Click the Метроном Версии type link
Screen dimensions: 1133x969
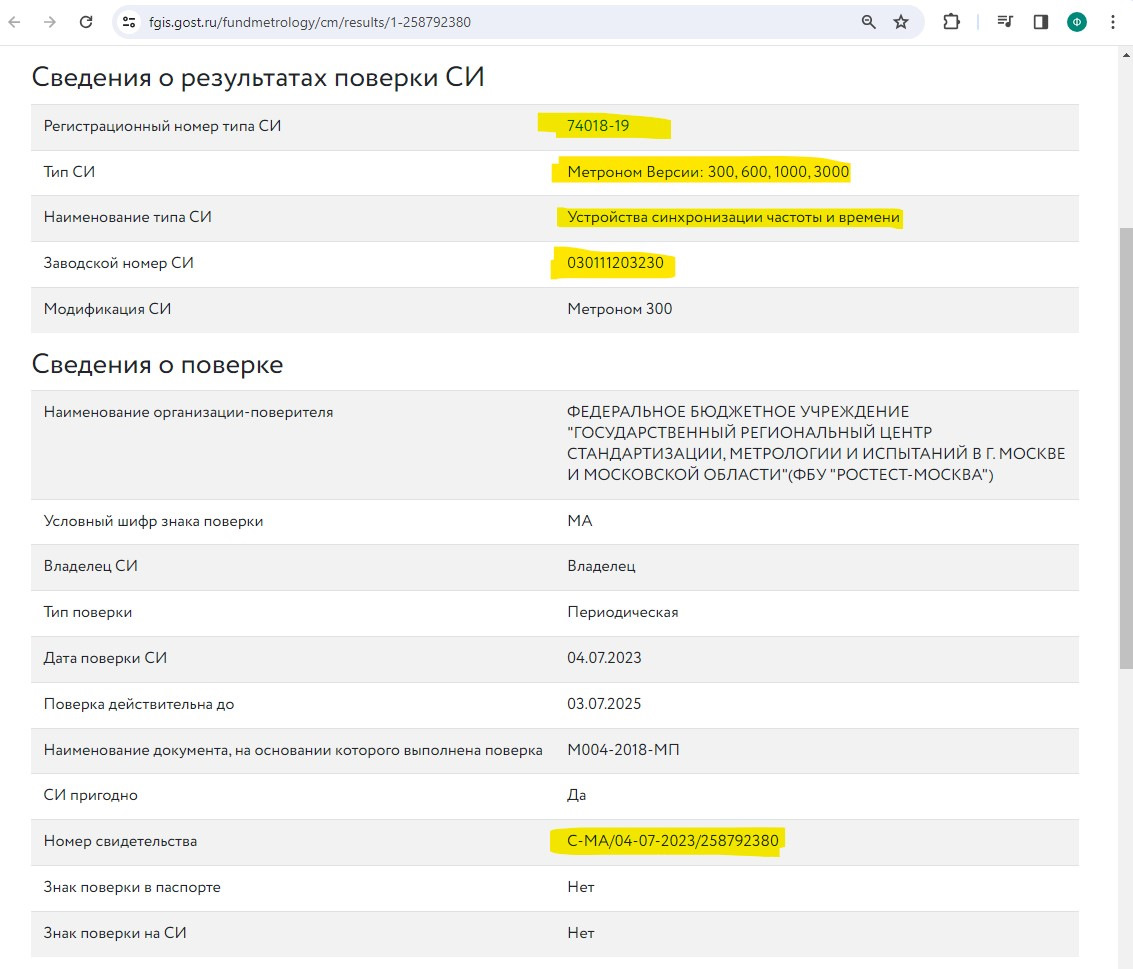708,172
